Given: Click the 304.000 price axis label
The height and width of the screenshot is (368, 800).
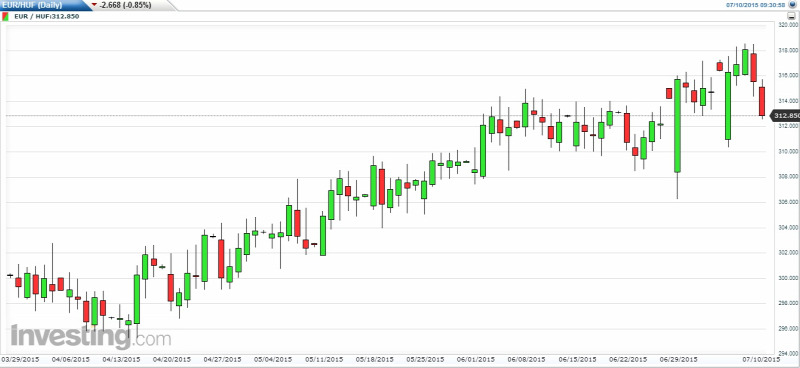Looking at the screenshot, I should 789,228.
